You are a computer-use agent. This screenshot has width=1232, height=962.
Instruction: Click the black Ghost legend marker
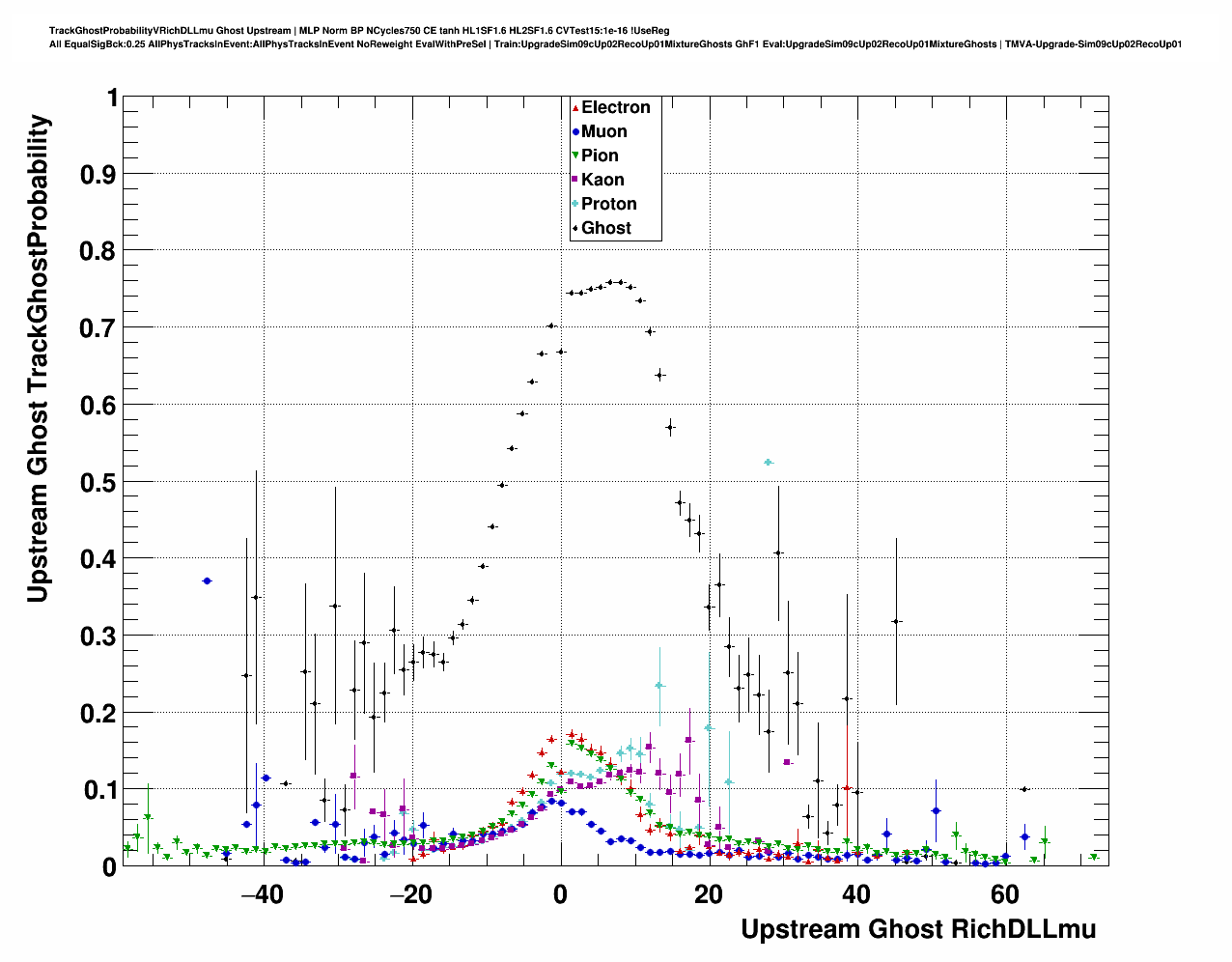click(575, 229)
